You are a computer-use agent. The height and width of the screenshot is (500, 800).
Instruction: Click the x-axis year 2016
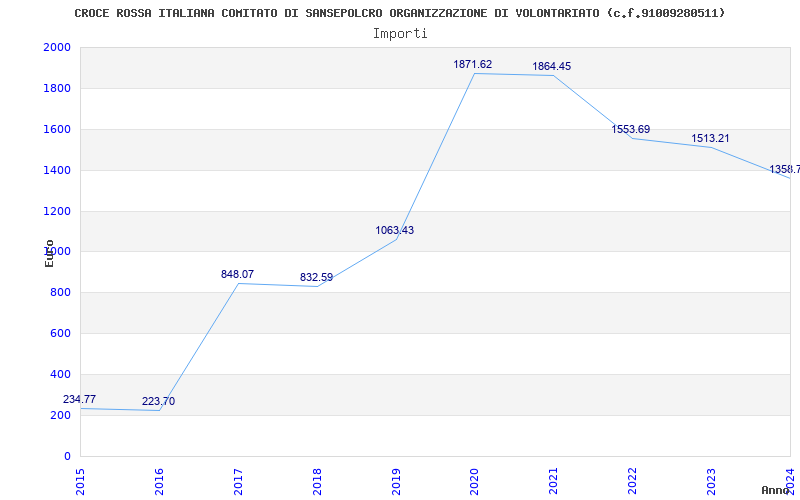tap(159, 482)
